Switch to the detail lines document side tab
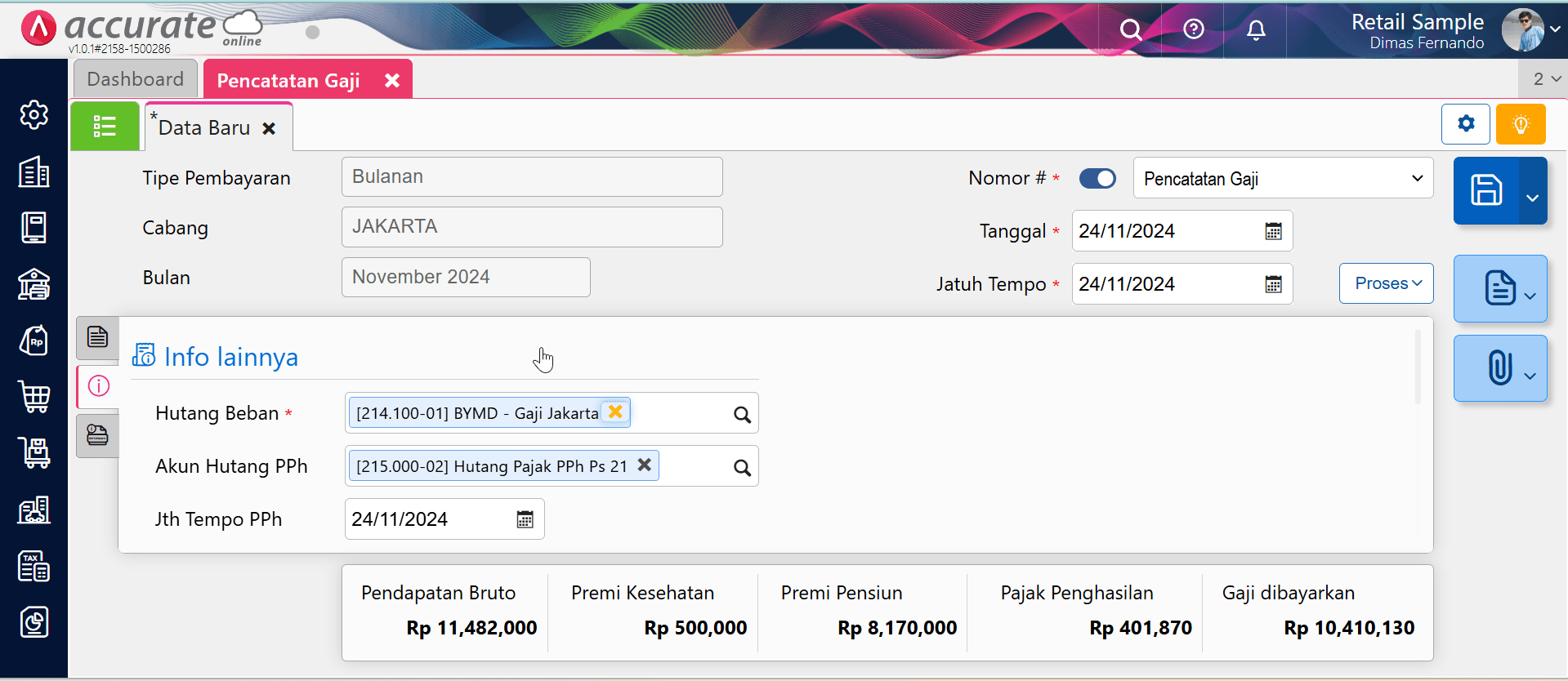This screenshot has width=1568, height=681. pos(98,336)
